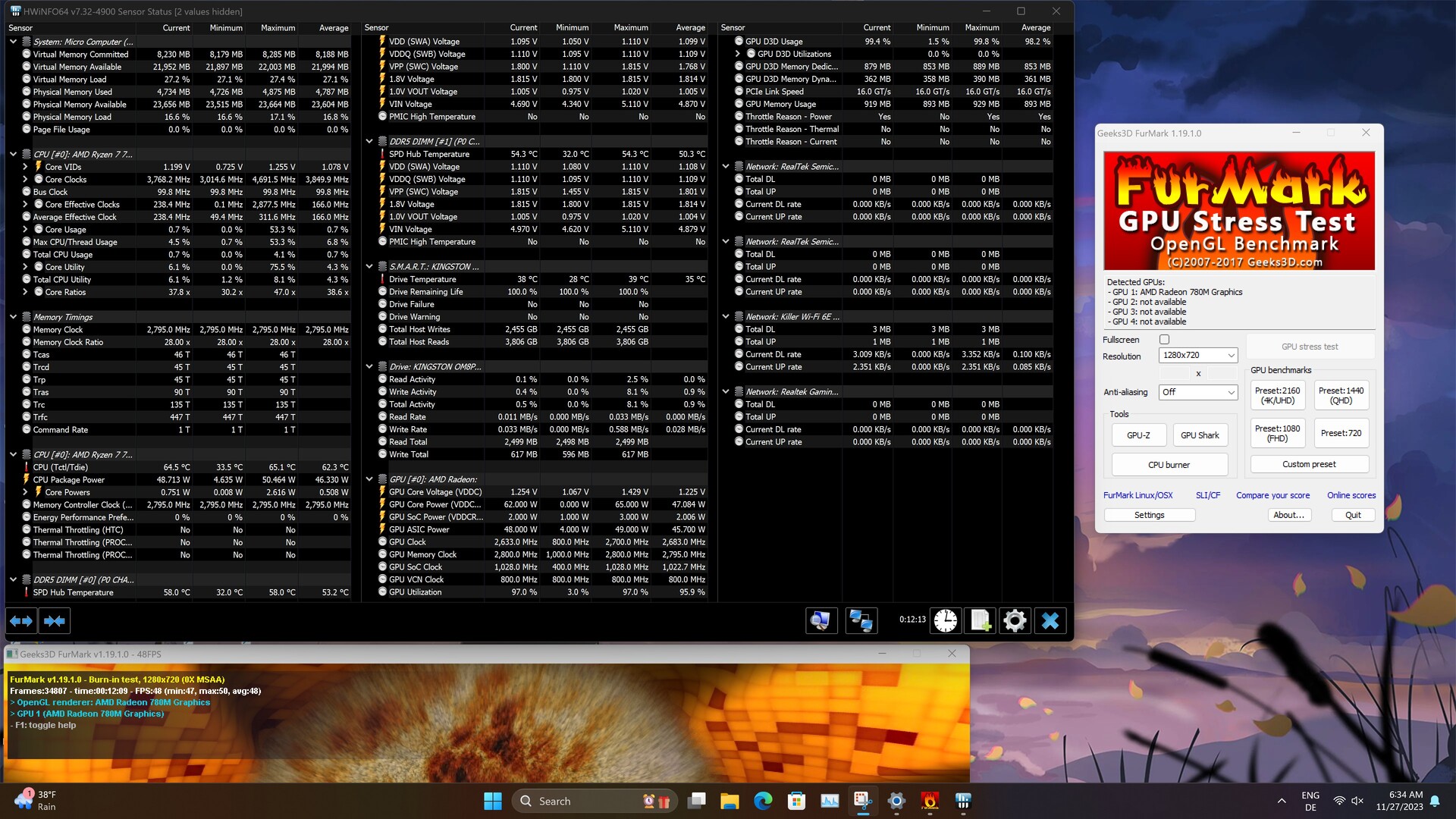Click HWiNFO64 title bar app icon
The image size is (1456, 819).
[x=14, y=11]
